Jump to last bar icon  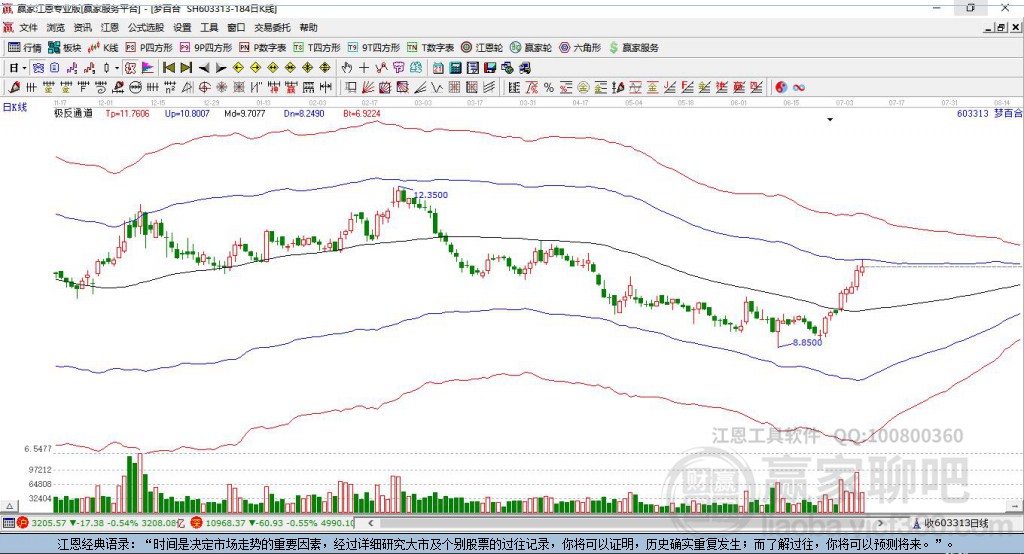pyautogui.click(x=186, y=68)
